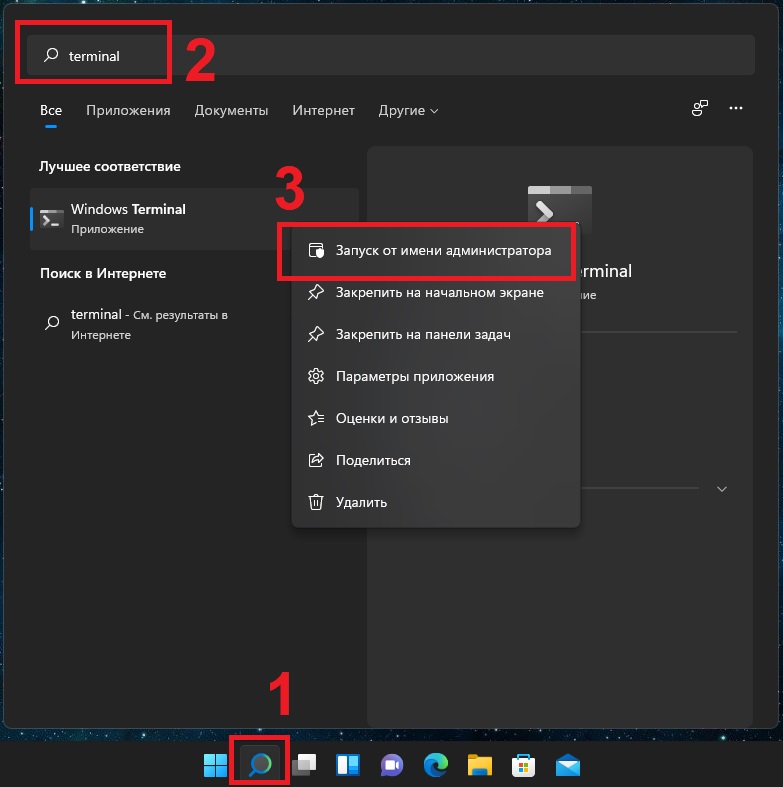Image resolution: width=783 pixels, height=787 pixels.
Task: Select the Windows Terminal best match result
Action: (195, 219)
